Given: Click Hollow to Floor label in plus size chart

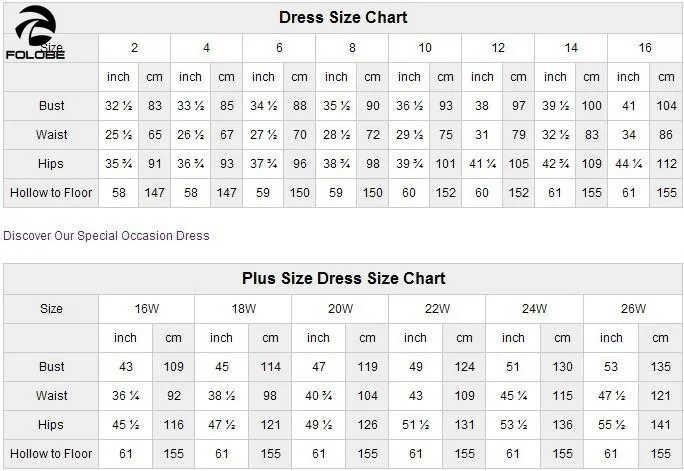Looking at the screenshot, I should pos(51,454).
